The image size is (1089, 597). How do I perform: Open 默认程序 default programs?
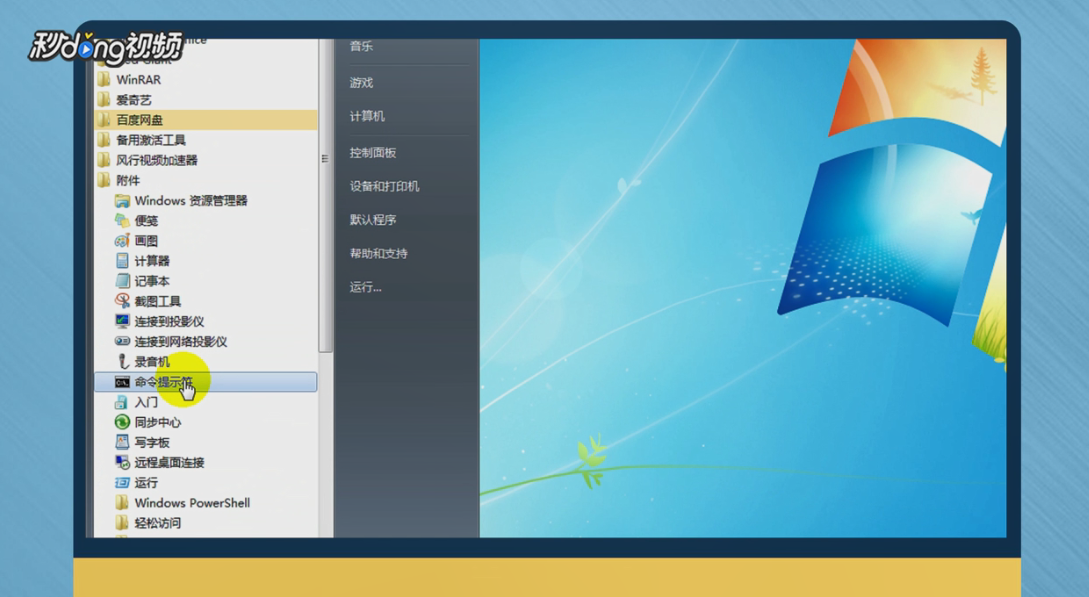click(x=373, y=220)
